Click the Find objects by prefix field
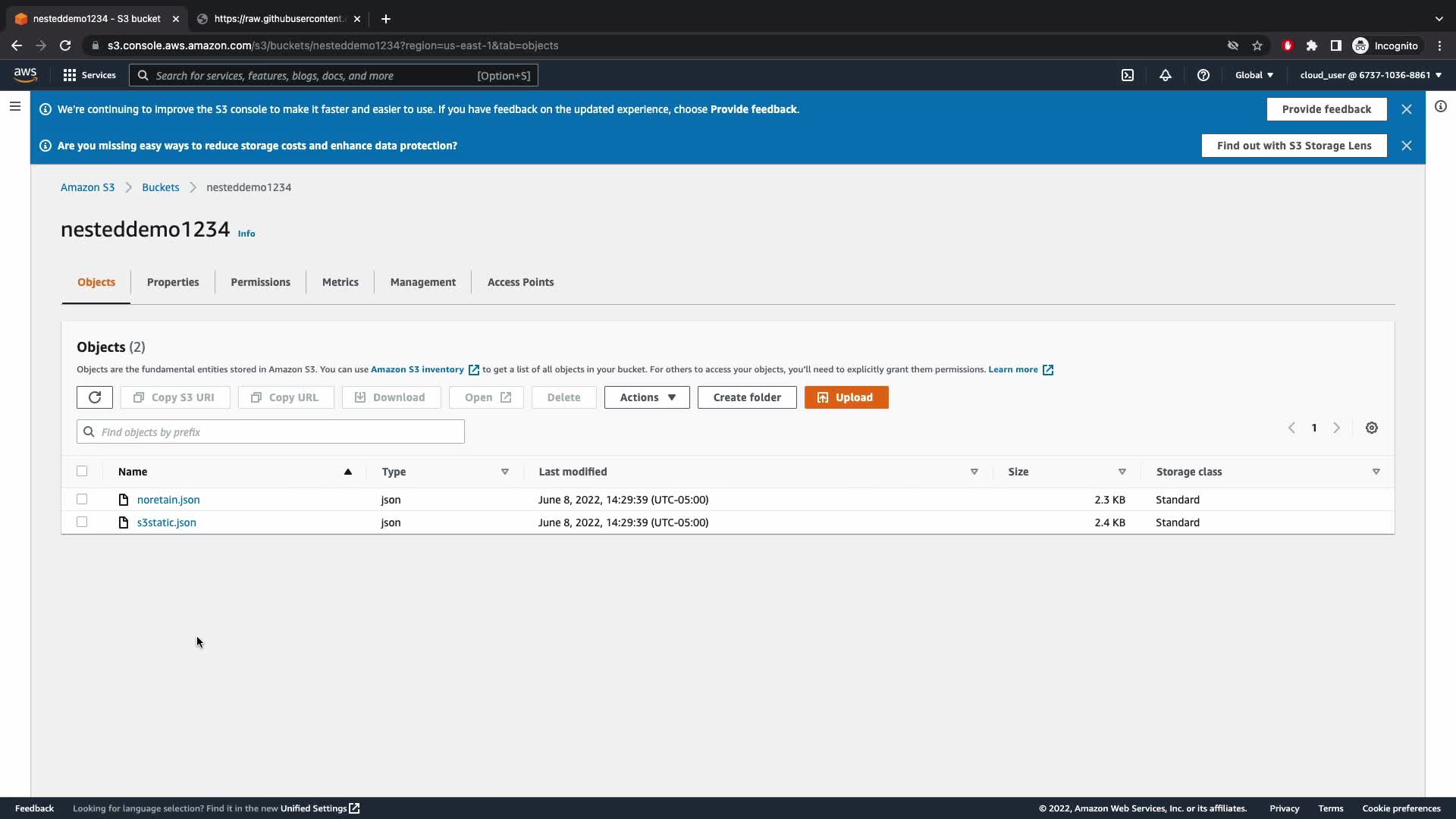Viewport: 1456px width, 819px height. 271,431
